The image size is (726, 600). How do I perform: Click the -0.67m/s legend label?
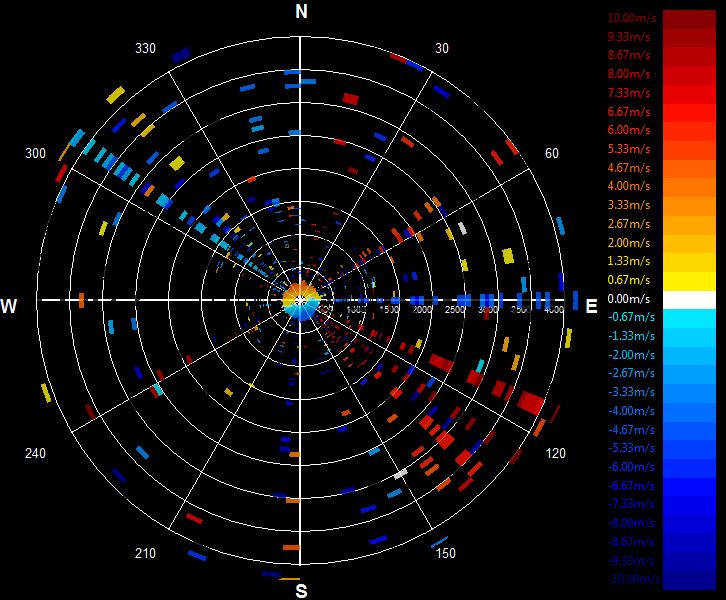[631, 317]
